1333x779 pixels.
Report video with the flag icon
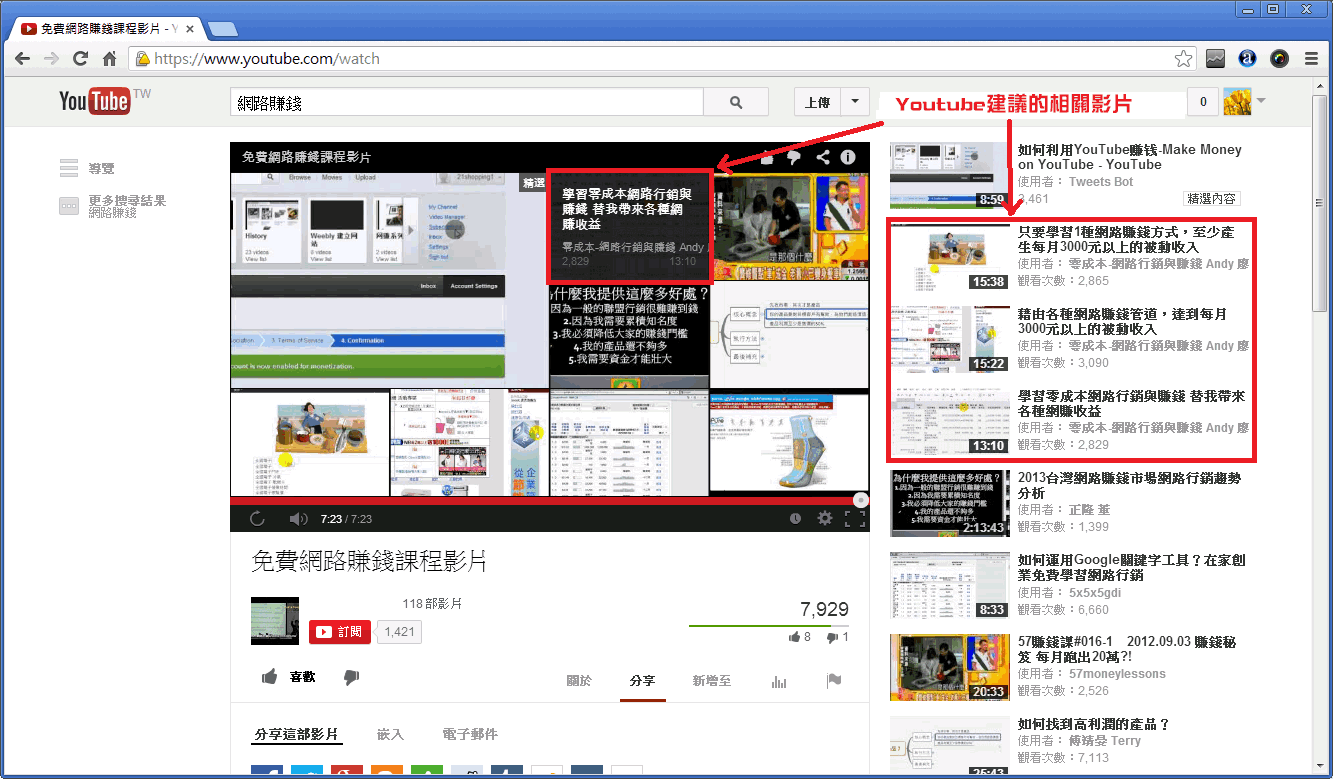coord(834,681)
